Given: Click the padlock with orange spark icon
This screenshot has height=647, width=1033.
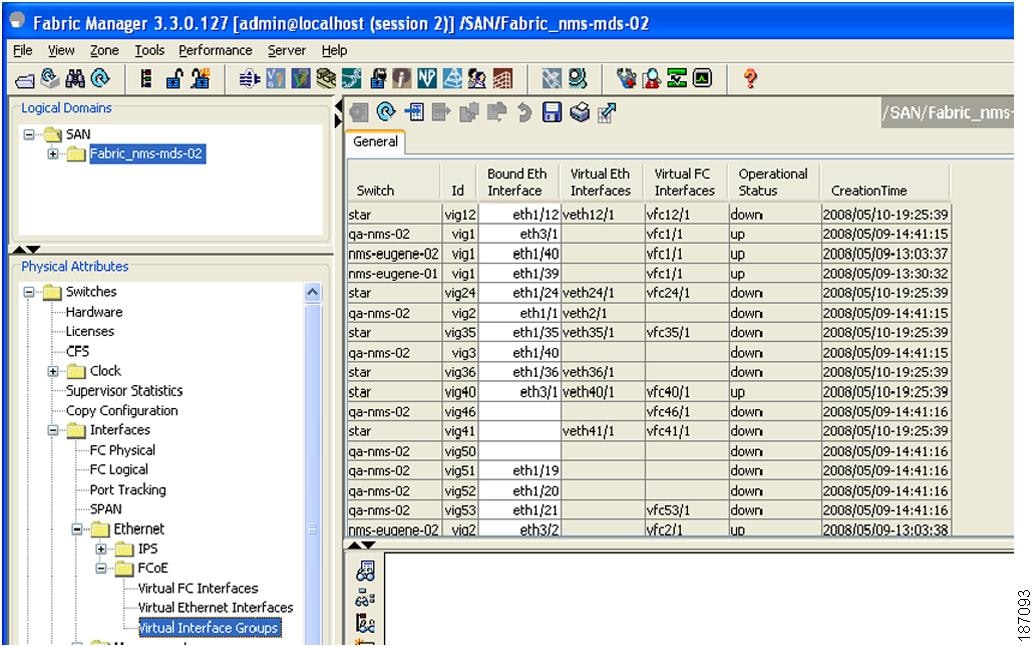Looking at the screenshot, I should point(200,78).
